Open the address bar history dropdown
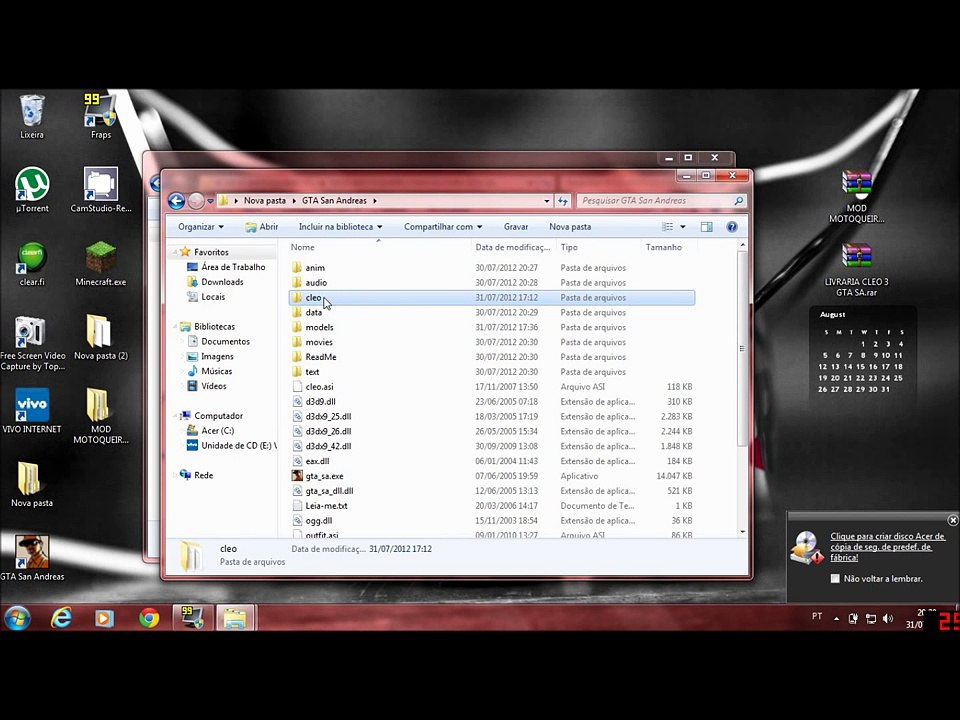The width and height of the screenshot is (960, 720). click(x=547, y=201)
